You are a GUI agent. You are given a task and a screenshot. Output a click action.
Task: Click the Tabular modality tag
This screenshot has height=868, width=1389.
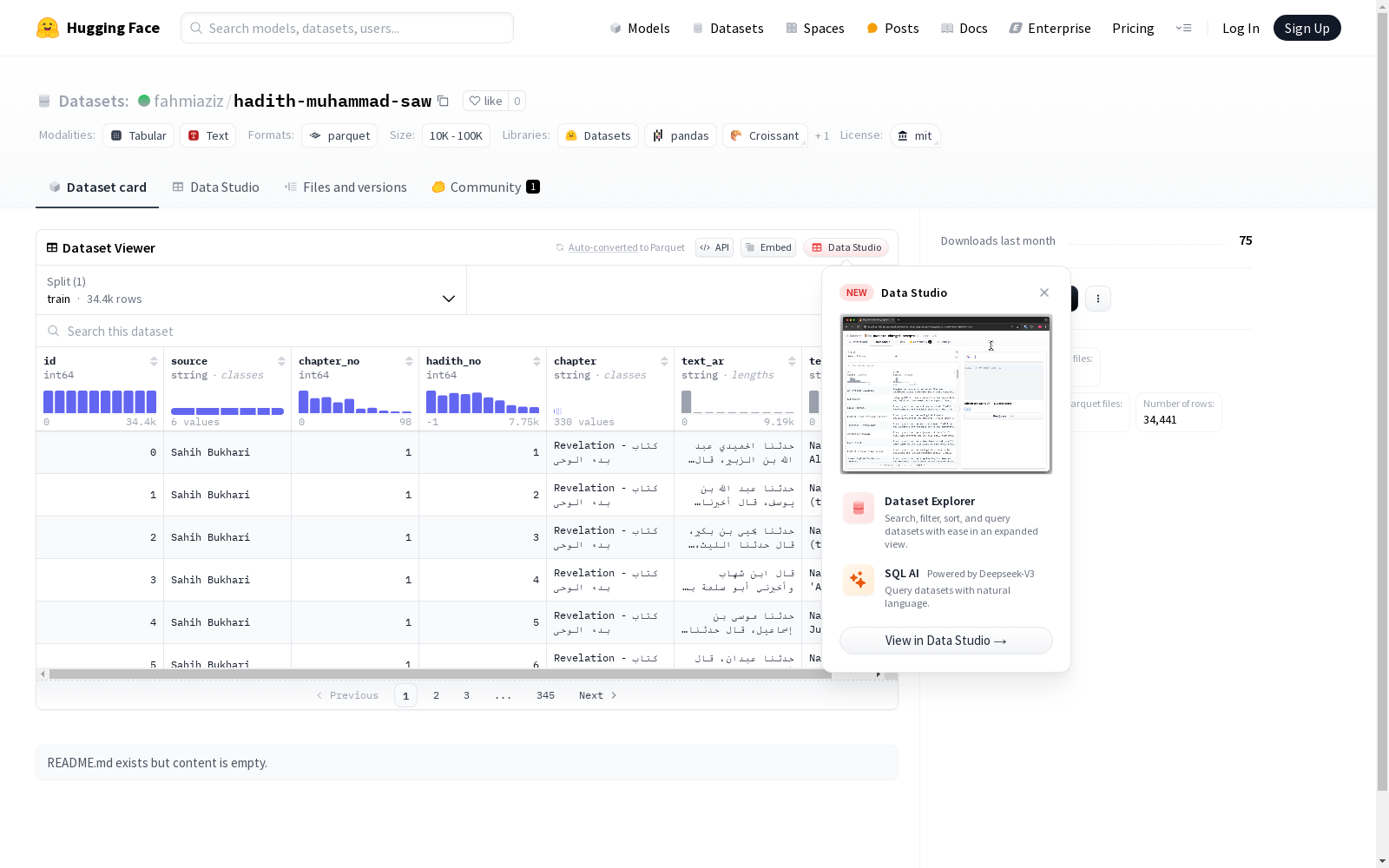[139, 135]
